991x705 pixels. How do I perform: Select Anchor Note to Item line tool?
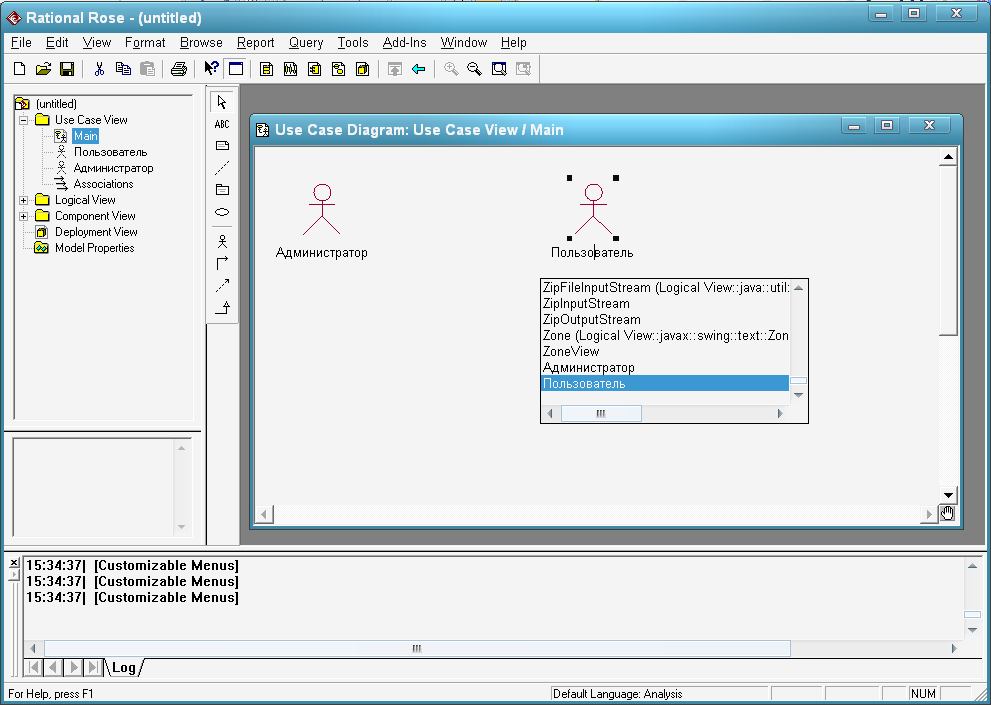coord(222,168)
